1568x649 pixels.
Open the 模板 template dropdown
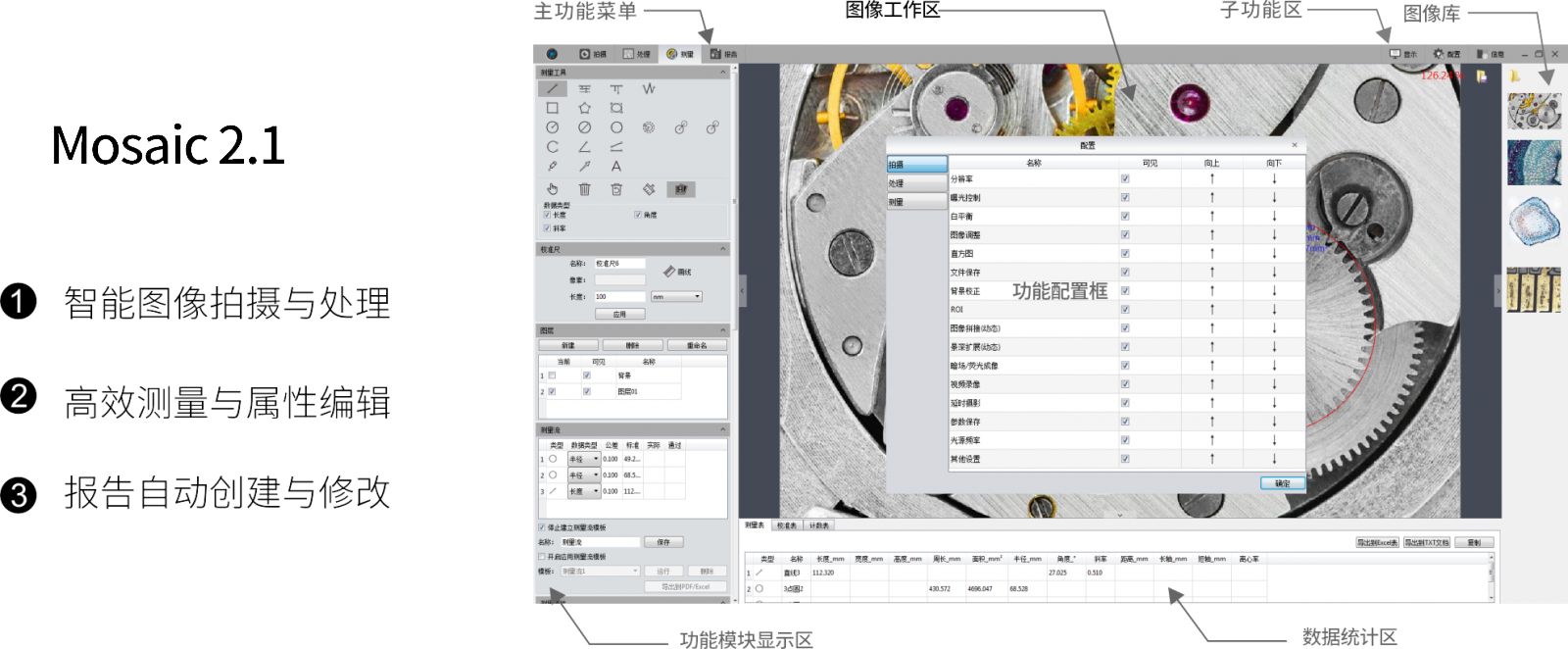(600, 571)
